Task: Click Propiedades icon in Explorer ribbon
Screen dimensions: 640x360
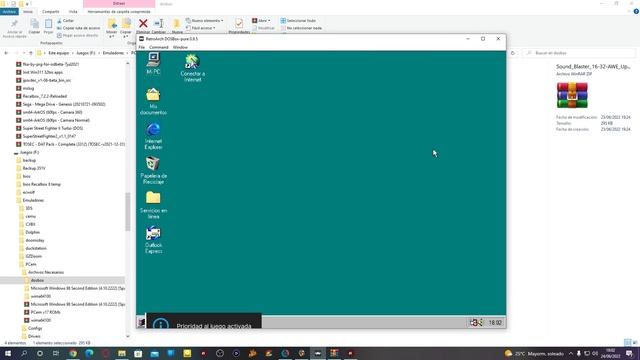Action: [x=239, y=25]
